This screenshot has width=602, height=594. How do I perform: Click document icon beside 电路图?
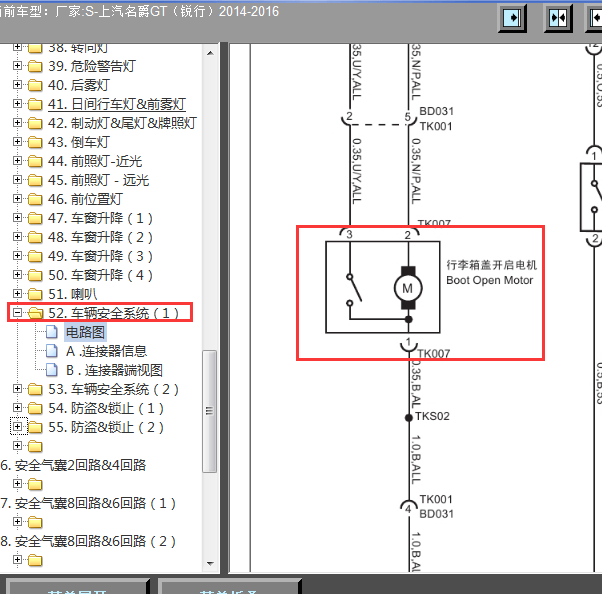(x=51, y=332)
